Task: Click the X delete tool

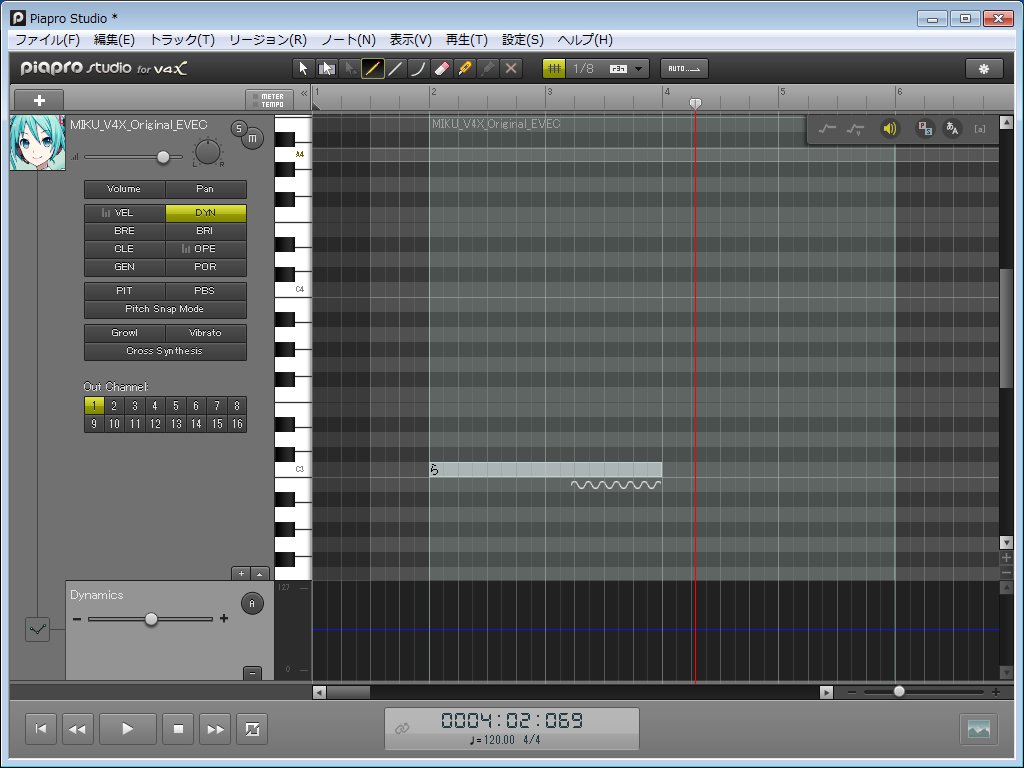Action: point(511,69)
